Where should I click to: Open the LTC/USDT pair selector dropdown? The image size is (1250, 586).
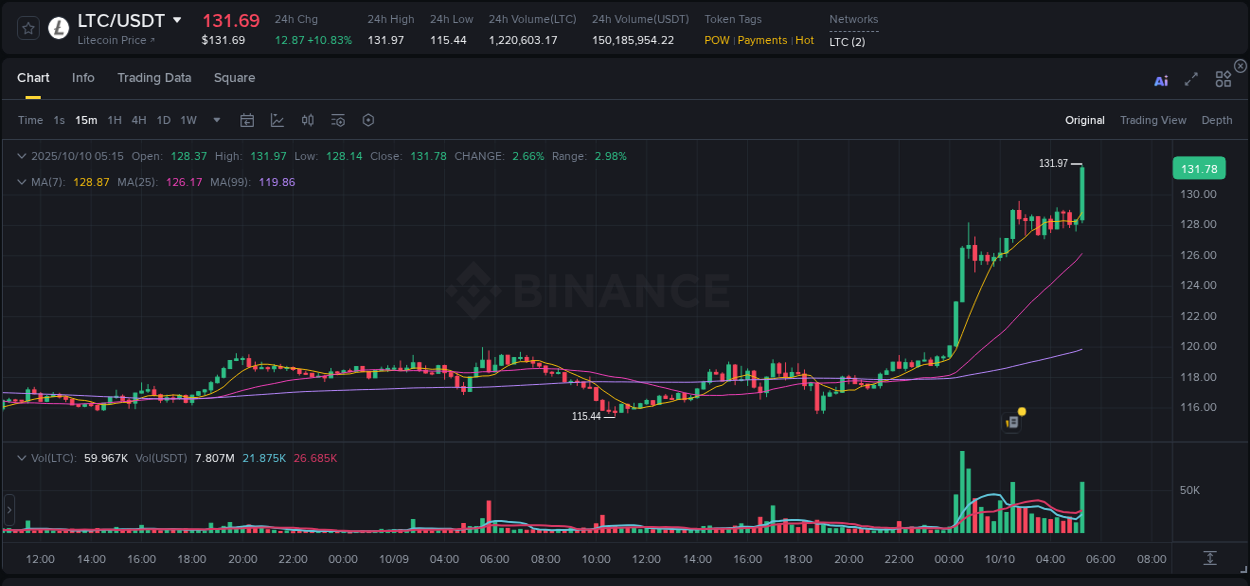tap(176, 20)
